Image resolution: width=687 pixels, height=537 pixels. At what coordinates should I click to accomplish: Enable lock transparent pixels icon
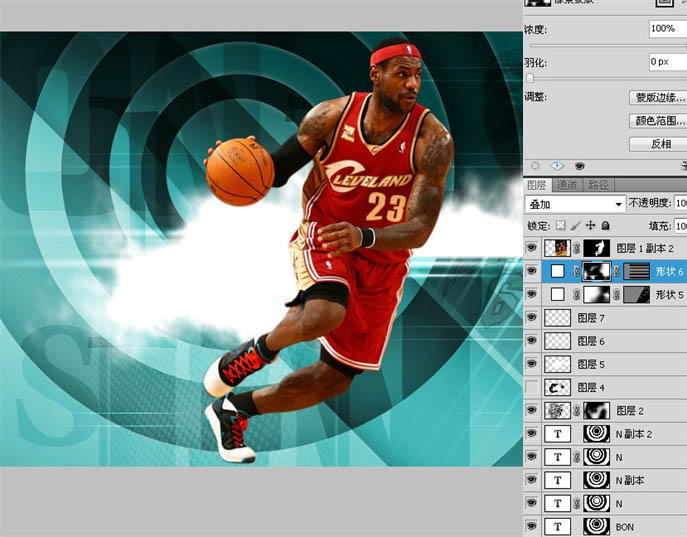click(560, 226)
